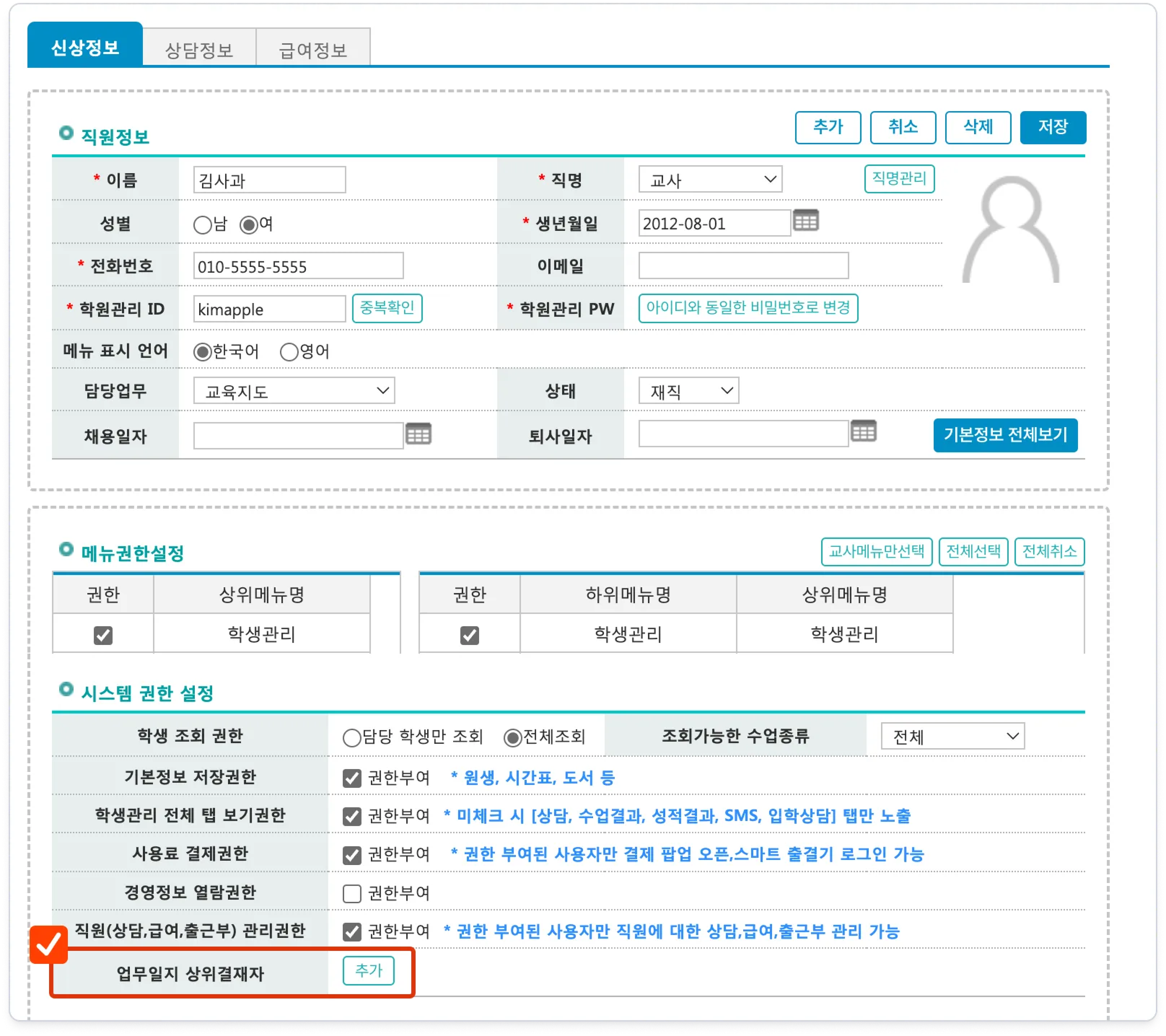1166x1036 pixels.
Task: Open the 직명 dropdown showing 교사
Action: tap(710, 180)
